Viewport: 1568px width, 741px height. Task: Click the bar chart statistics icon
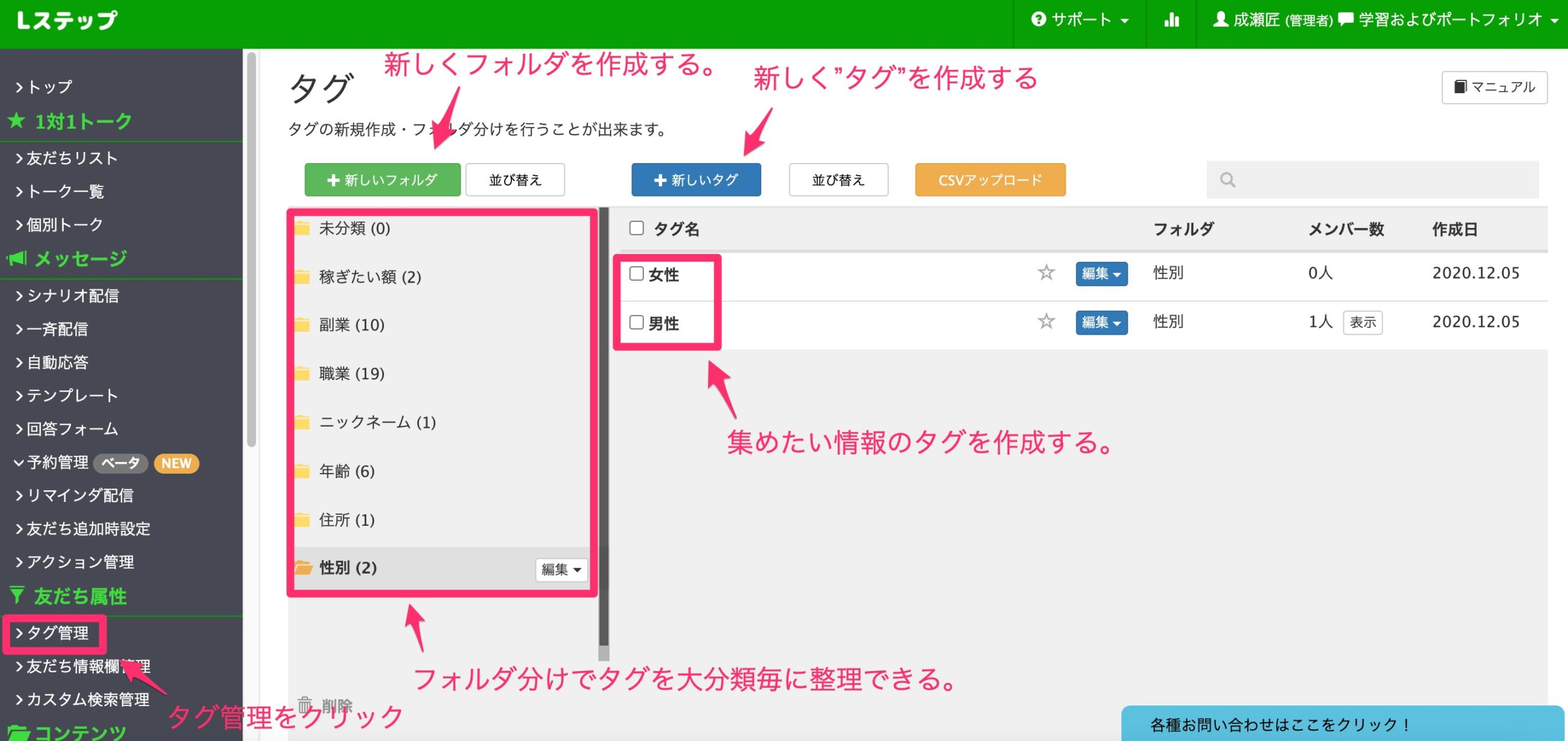[1171, 20]
